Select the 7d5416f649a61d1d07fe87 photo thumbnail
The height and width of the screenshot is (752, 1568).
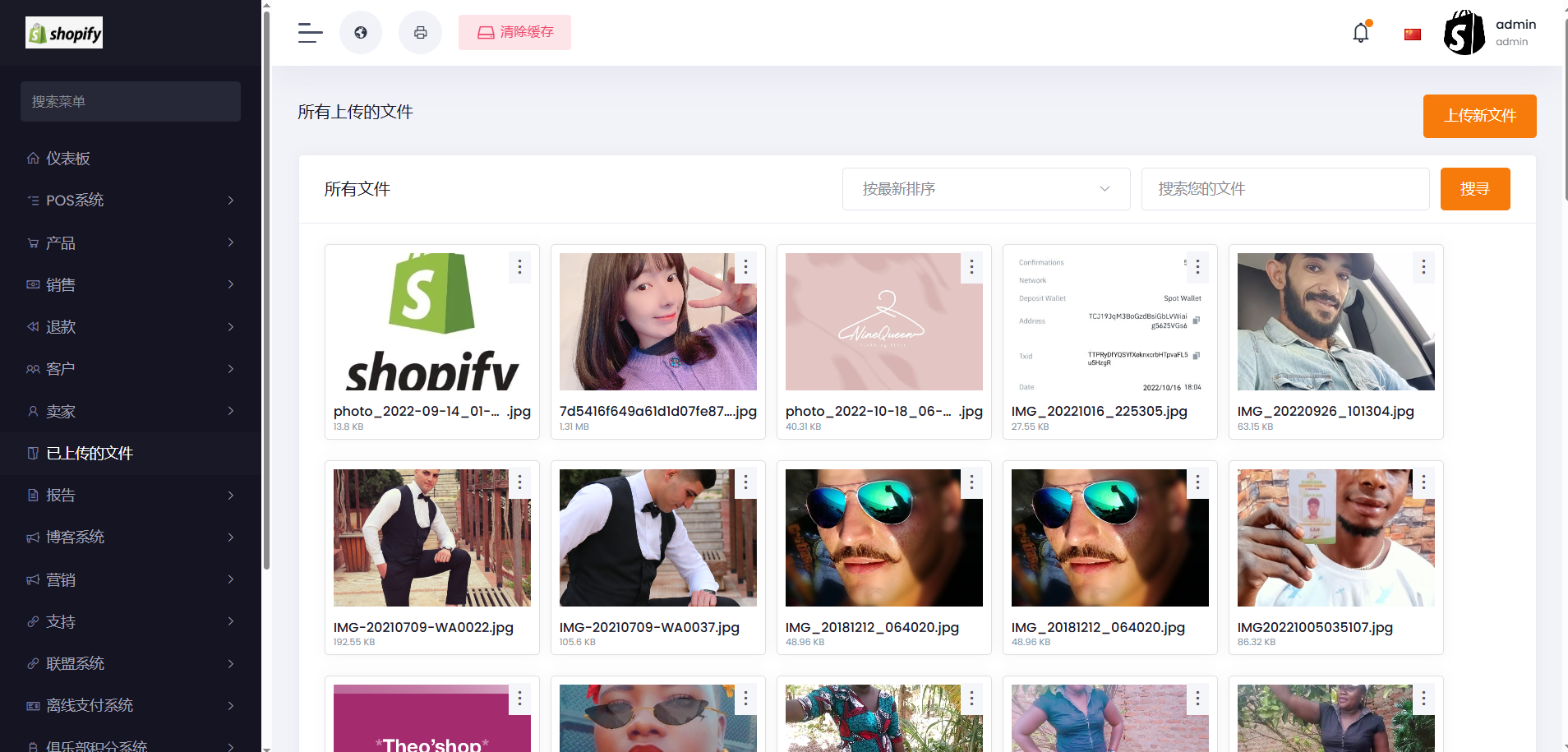coord(658,321)
